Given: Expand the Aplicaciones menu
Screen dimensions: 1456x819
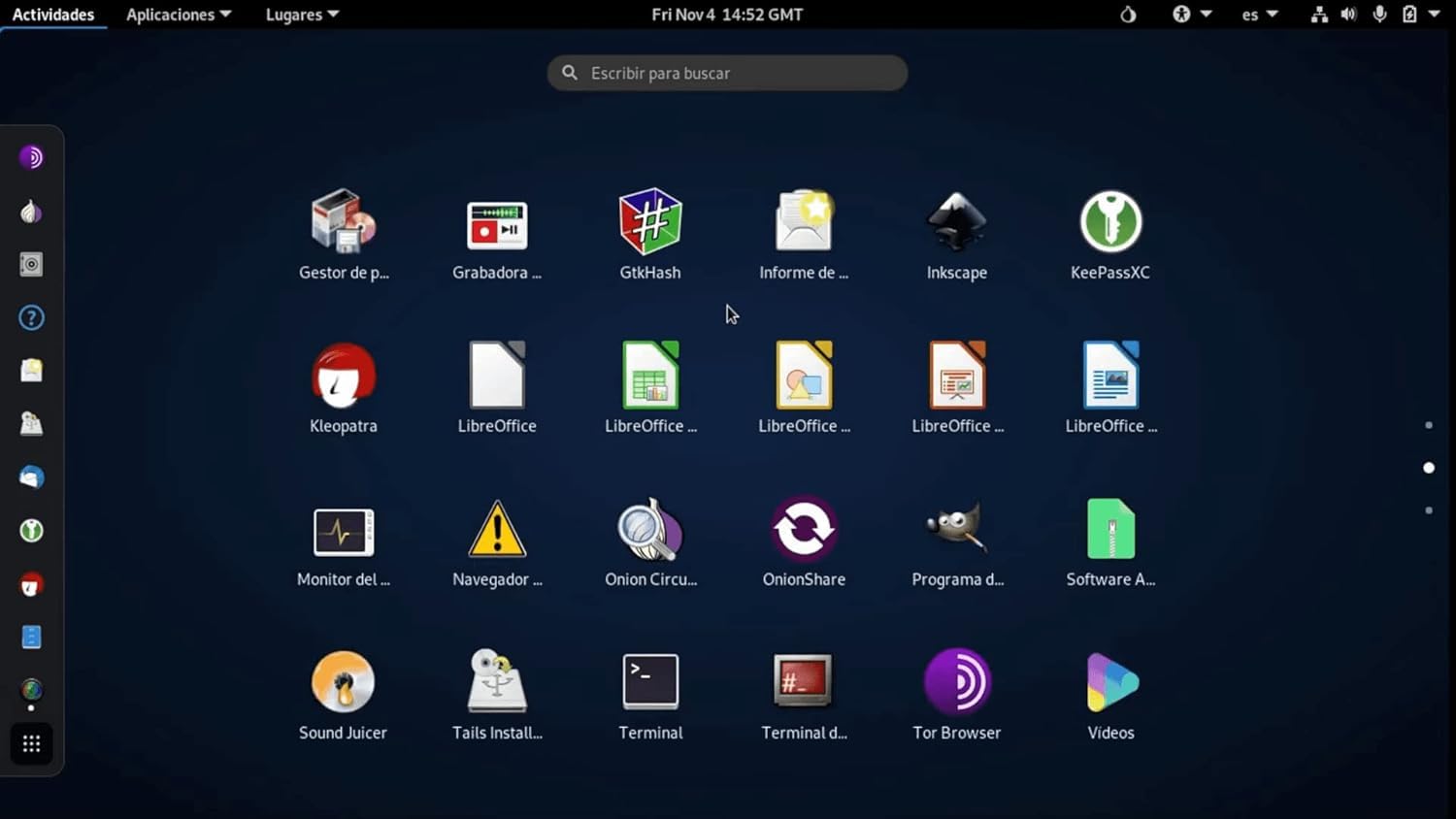Looking at the screenshot, I should click(179, 15).
